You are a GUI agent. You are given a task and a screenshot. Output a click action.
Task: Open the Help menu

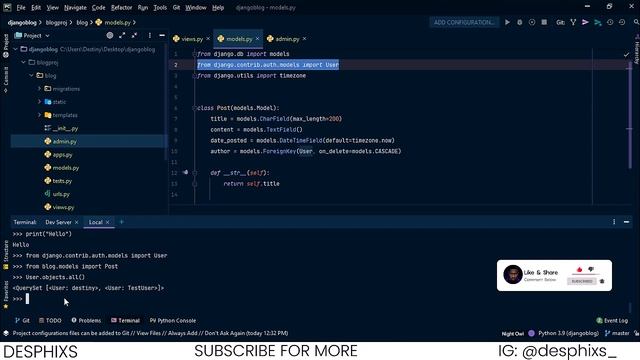point(218,7)
